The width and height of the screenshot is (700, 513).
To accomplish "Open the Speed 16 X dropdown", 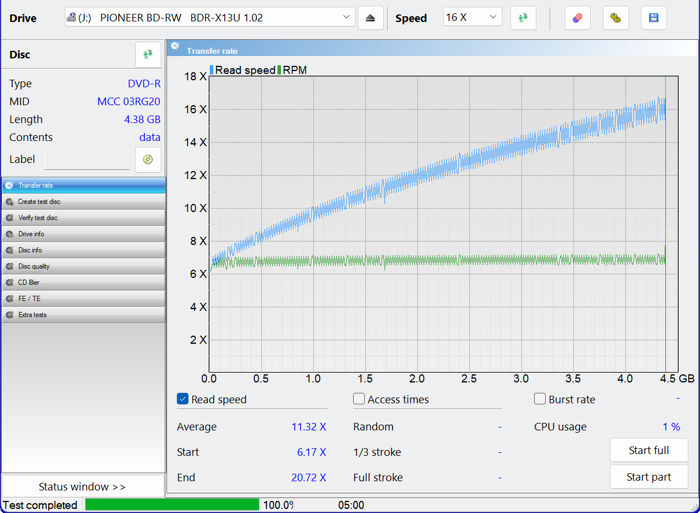I will [472, 18].
